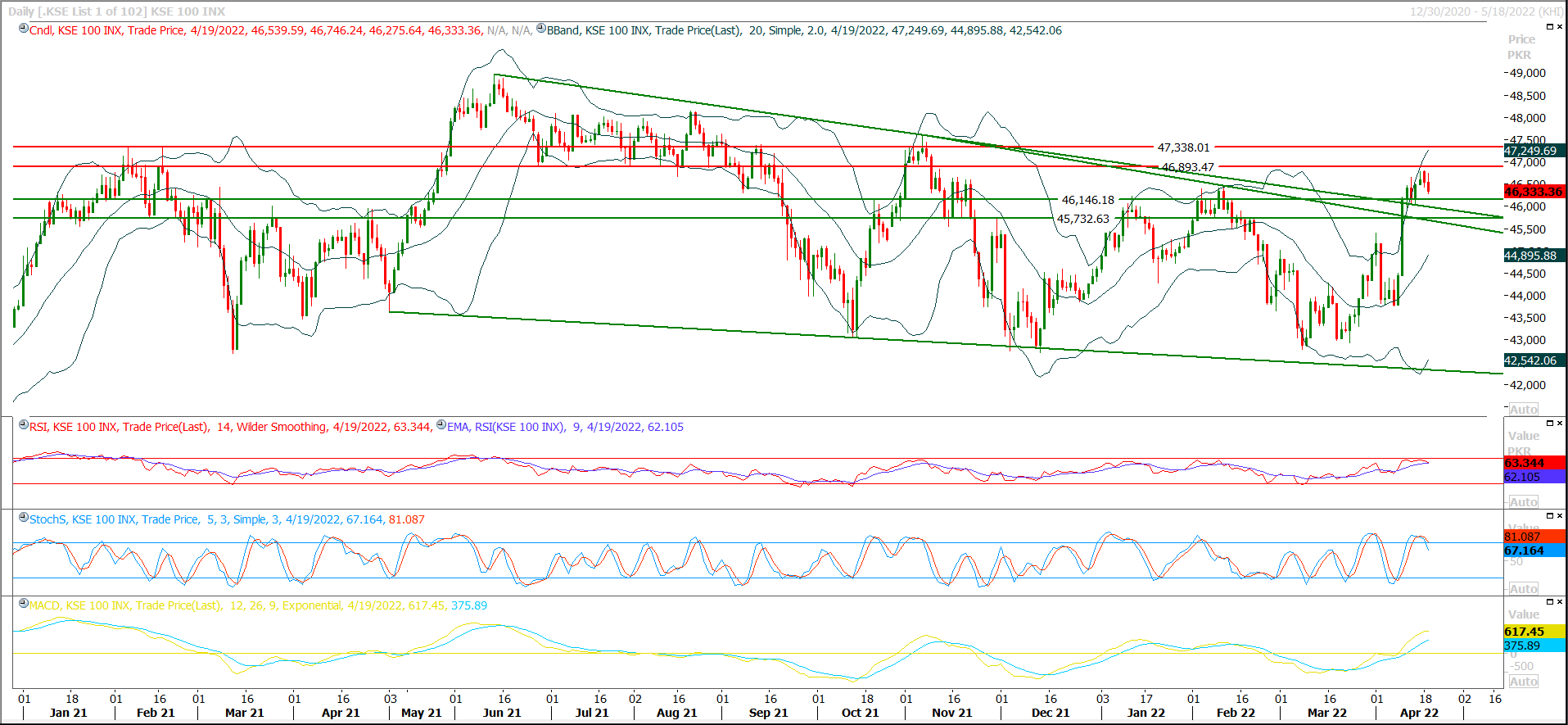Toggle Auto scaling on the RSI axis

1523,502
